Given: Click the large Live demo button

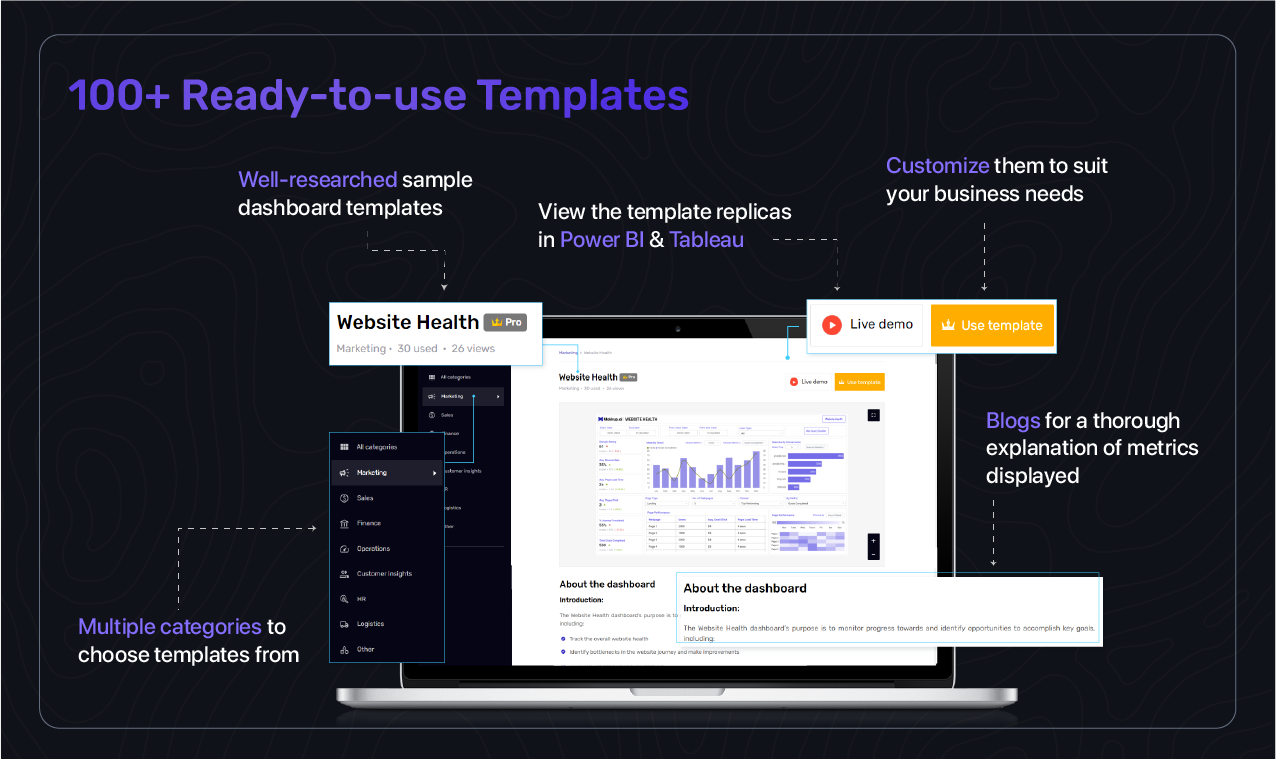Looking at the screenshot, I should pyautogui.click(x=866, y=325).
